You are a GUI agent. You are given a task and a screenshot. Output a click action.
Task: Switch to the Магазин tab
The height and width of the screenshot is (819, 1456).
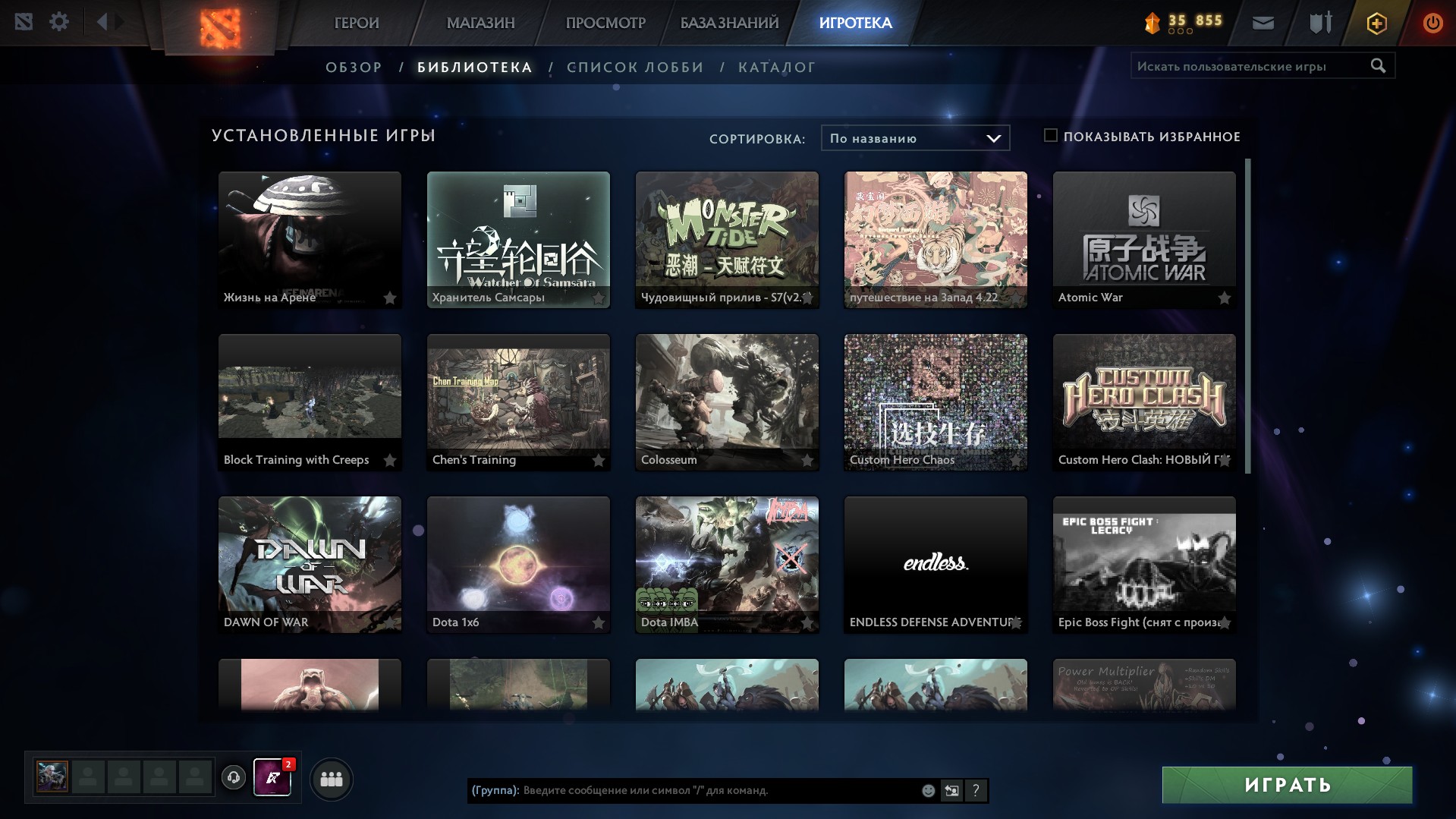480,23
